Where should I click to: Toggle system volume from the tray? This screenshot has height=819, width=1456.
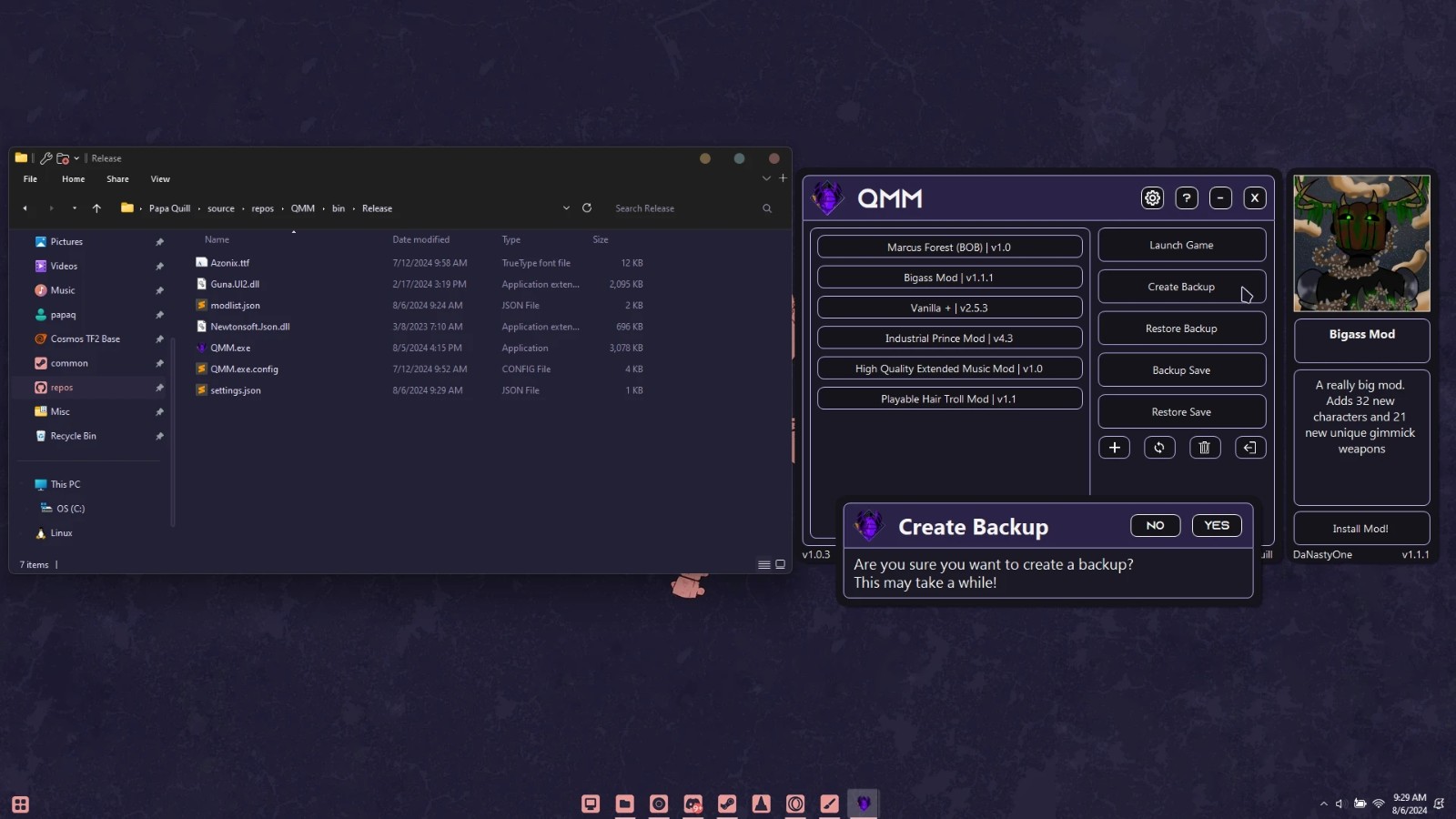pyautogui.click(x=1339, y=804)
